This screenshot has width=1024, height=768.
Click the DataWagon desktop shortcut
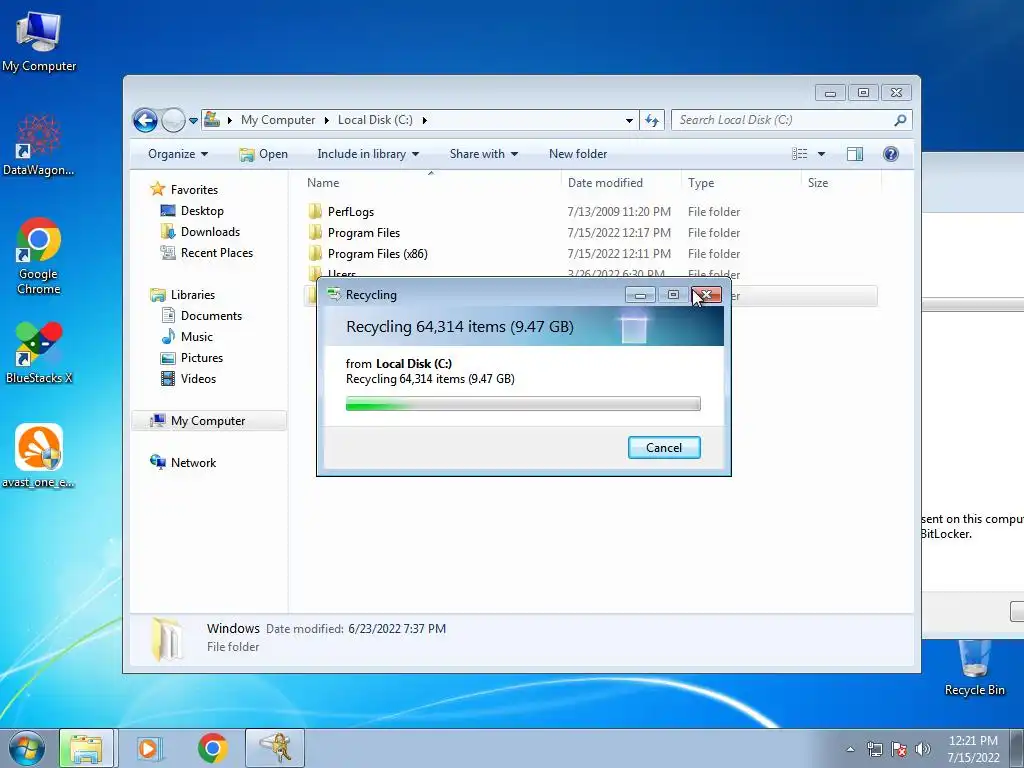tap(39, 145)
